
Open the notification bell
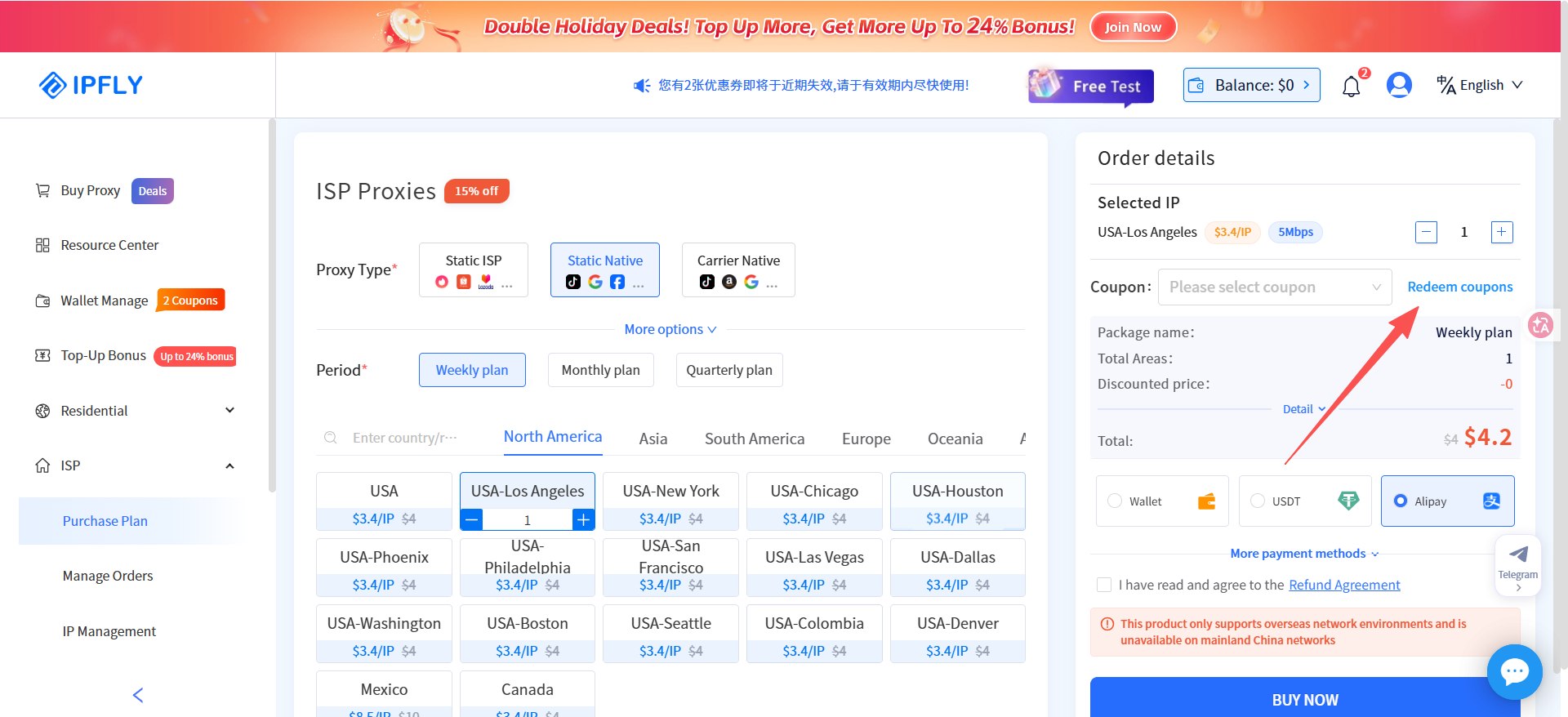point(1352,87)
